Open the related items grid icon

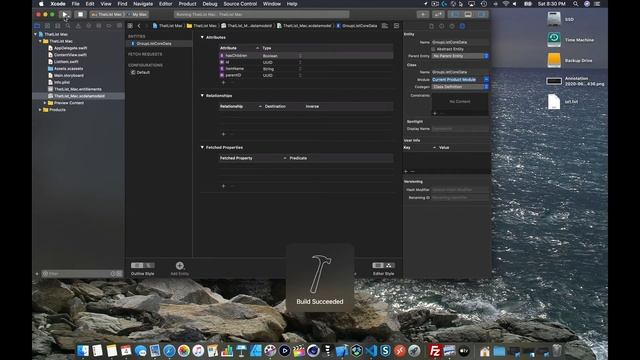(130, 26)
